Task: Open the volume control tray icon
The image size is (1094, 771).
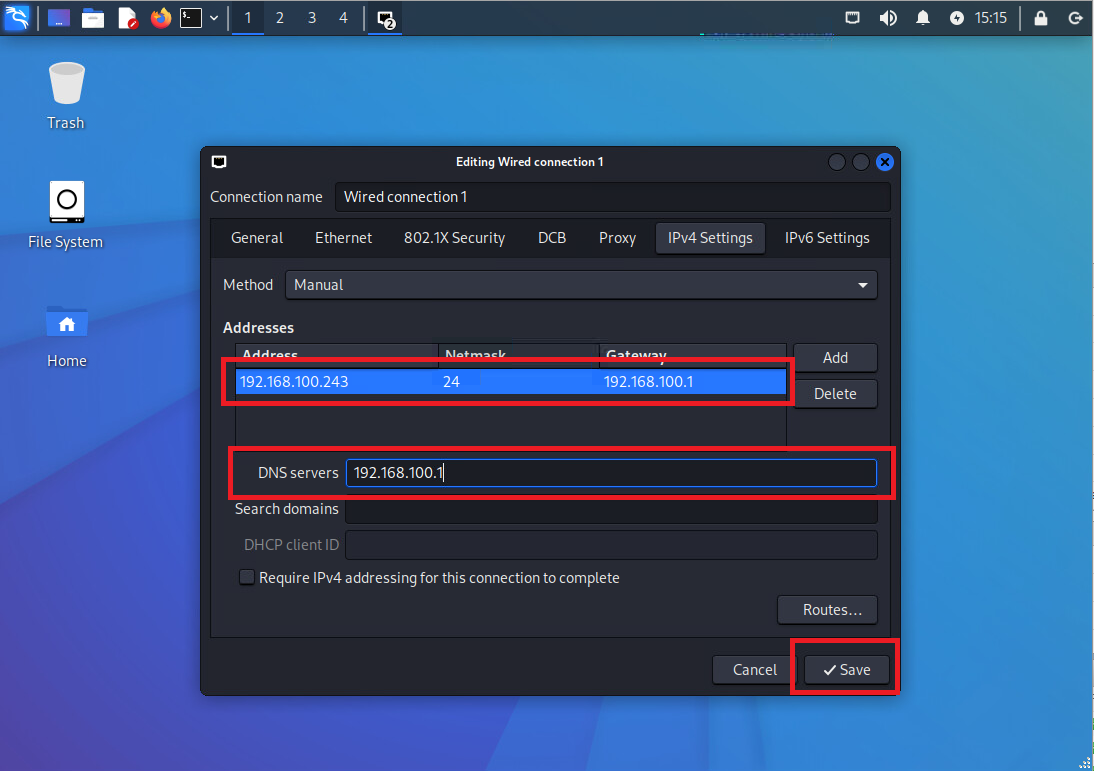Action: point(887,18)
